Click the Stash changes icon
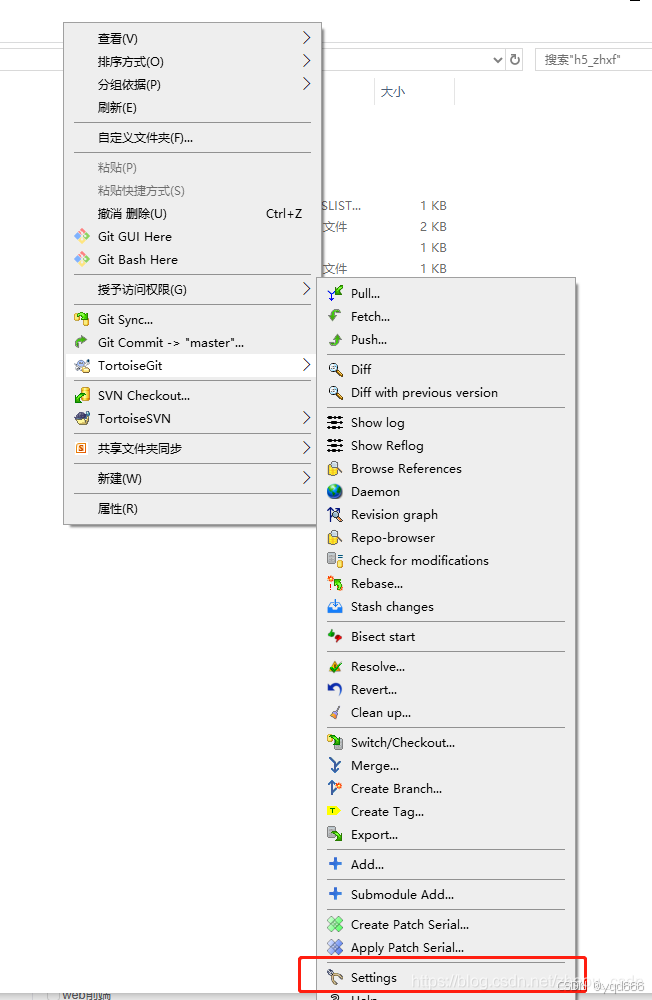This screenshot has width=652, height=1000. pyautogui.click(x=335, y=606)
